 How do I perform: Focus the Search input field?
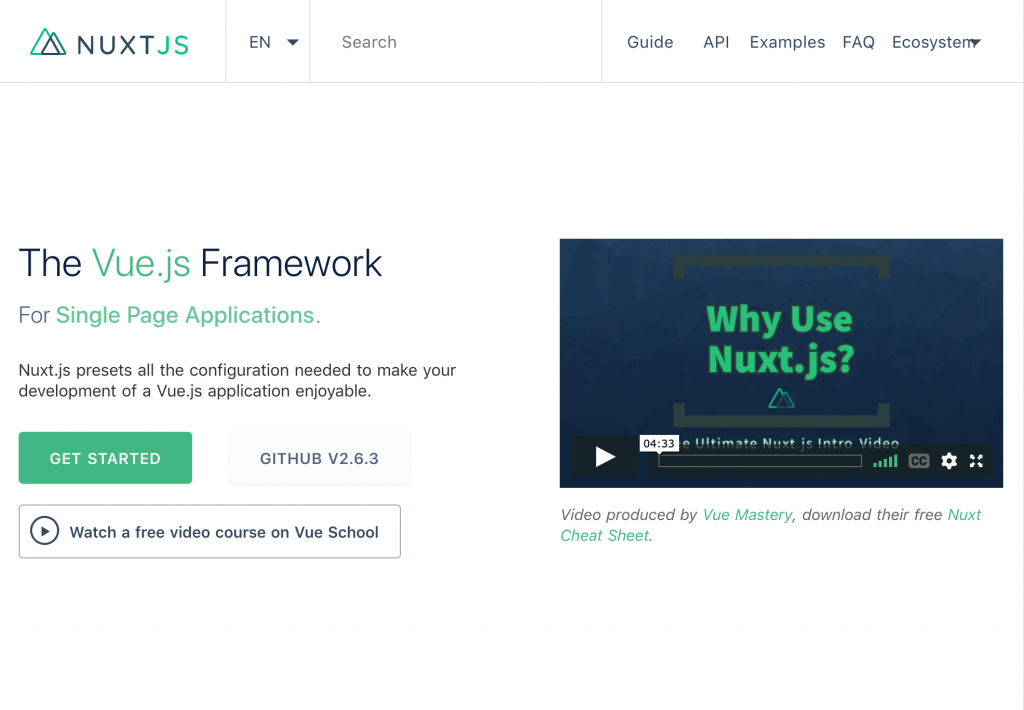456,42
